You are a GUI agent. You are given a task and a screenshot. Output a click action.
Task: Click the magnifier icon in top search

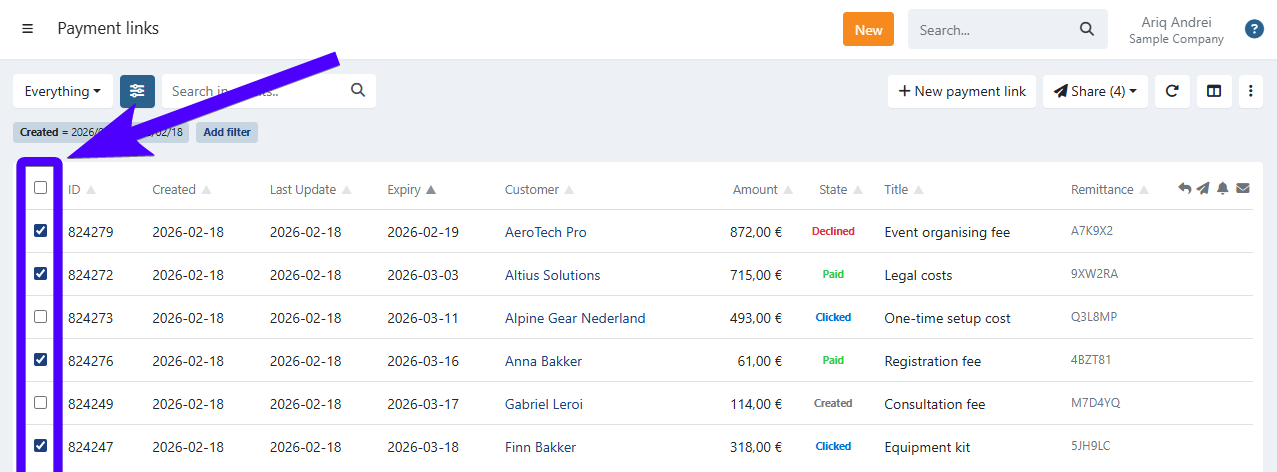point(1087,29)
